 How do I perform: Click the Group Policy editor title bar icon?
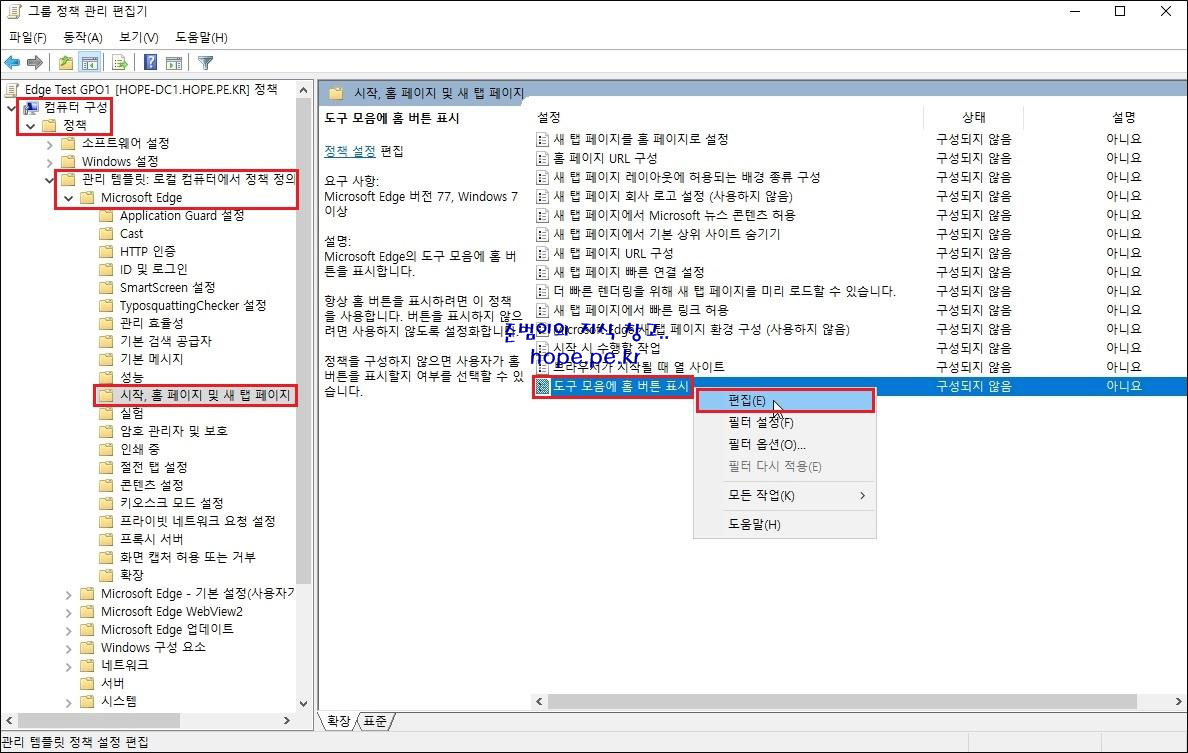click(13, 11)
